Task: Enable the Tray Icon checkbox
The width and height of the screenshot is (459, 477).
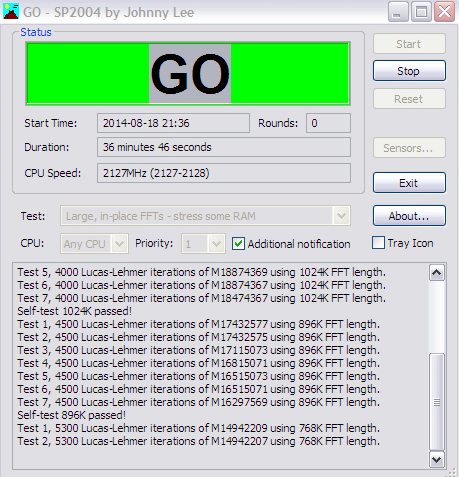Action: point(378,243)
